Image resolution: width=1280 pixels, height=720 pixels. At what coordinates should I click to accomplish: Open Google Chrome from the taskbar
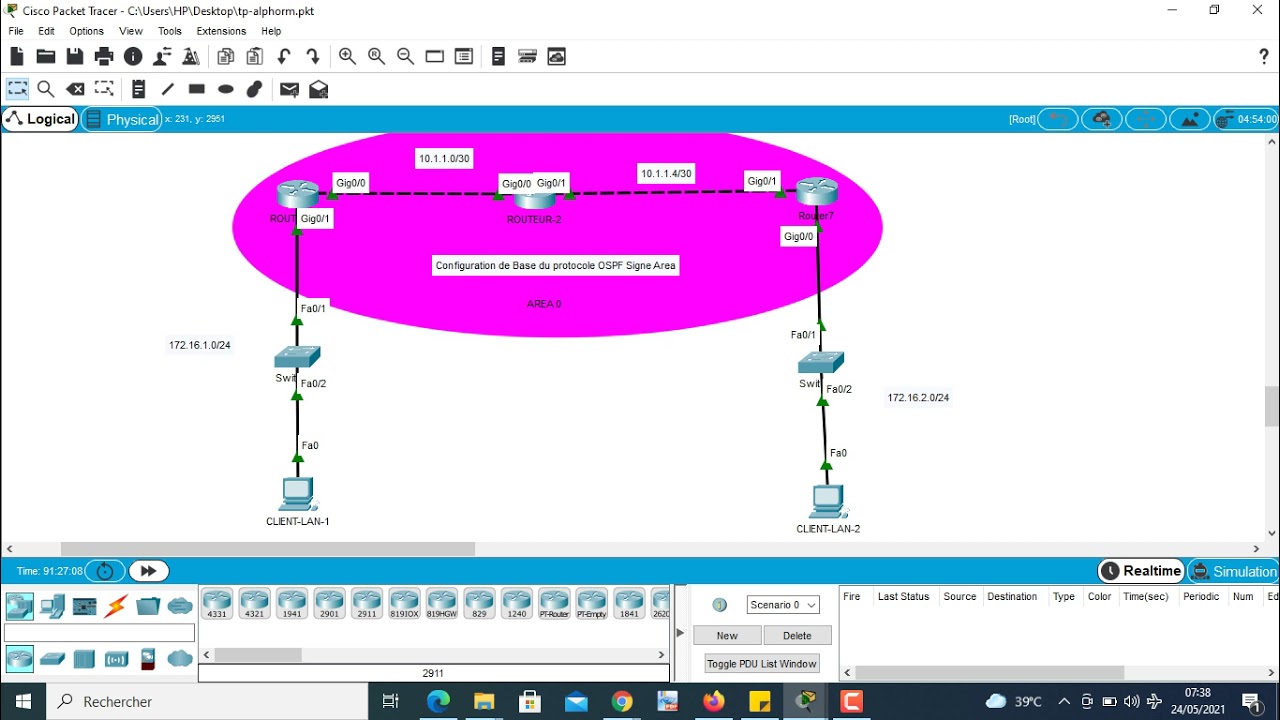coord(621,701)
